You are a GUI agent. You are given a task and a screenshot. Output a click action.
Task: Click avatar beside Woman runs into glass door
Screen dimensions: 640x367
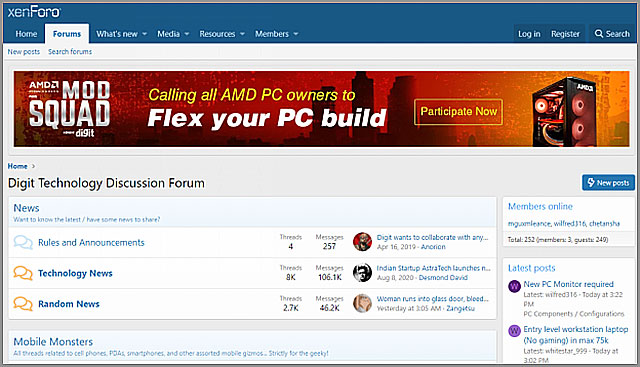pos(362,303)
